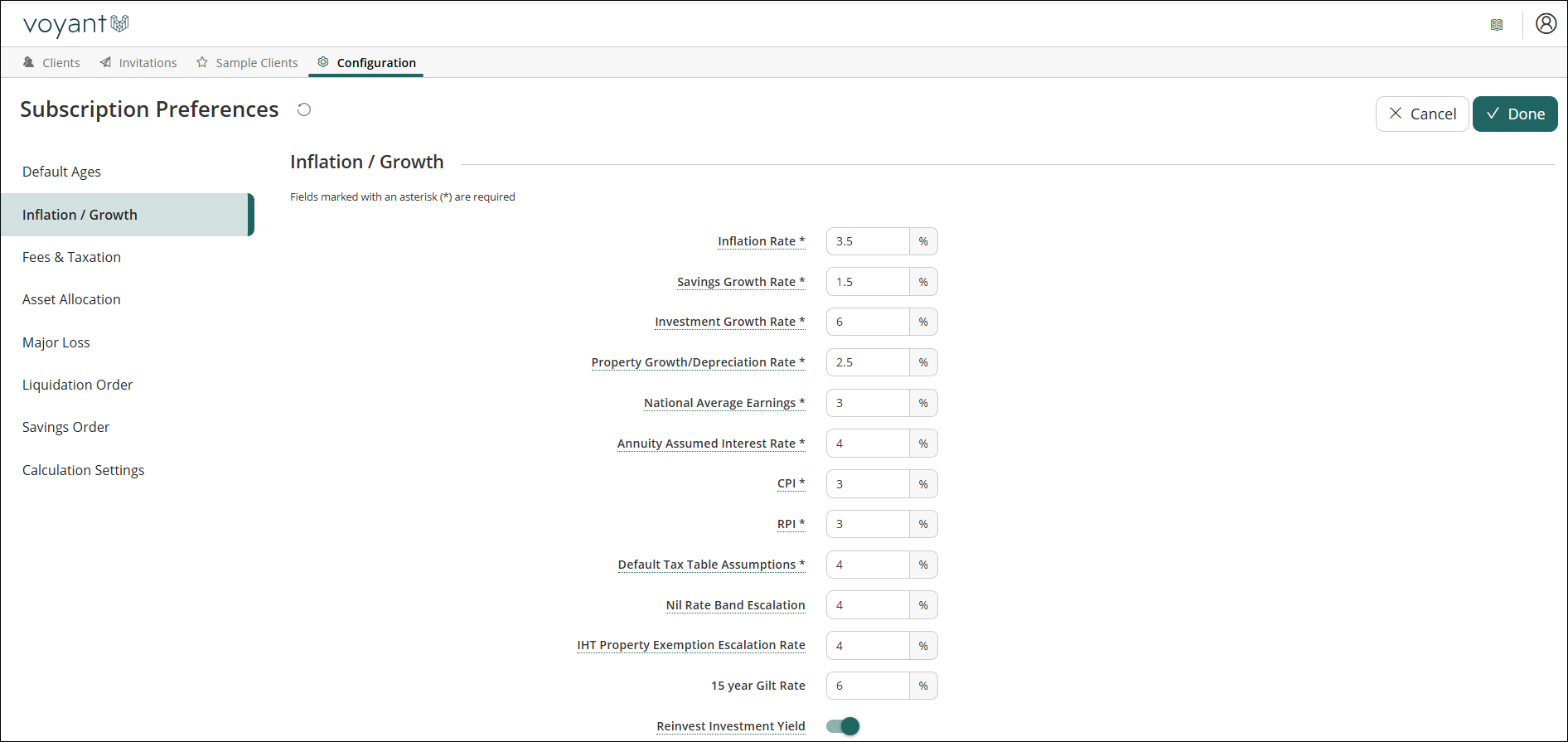Screen dimensions: 1568x742
Task: Click the Clients tab icon
Action: pyautogui.click(x=29, y=62)
